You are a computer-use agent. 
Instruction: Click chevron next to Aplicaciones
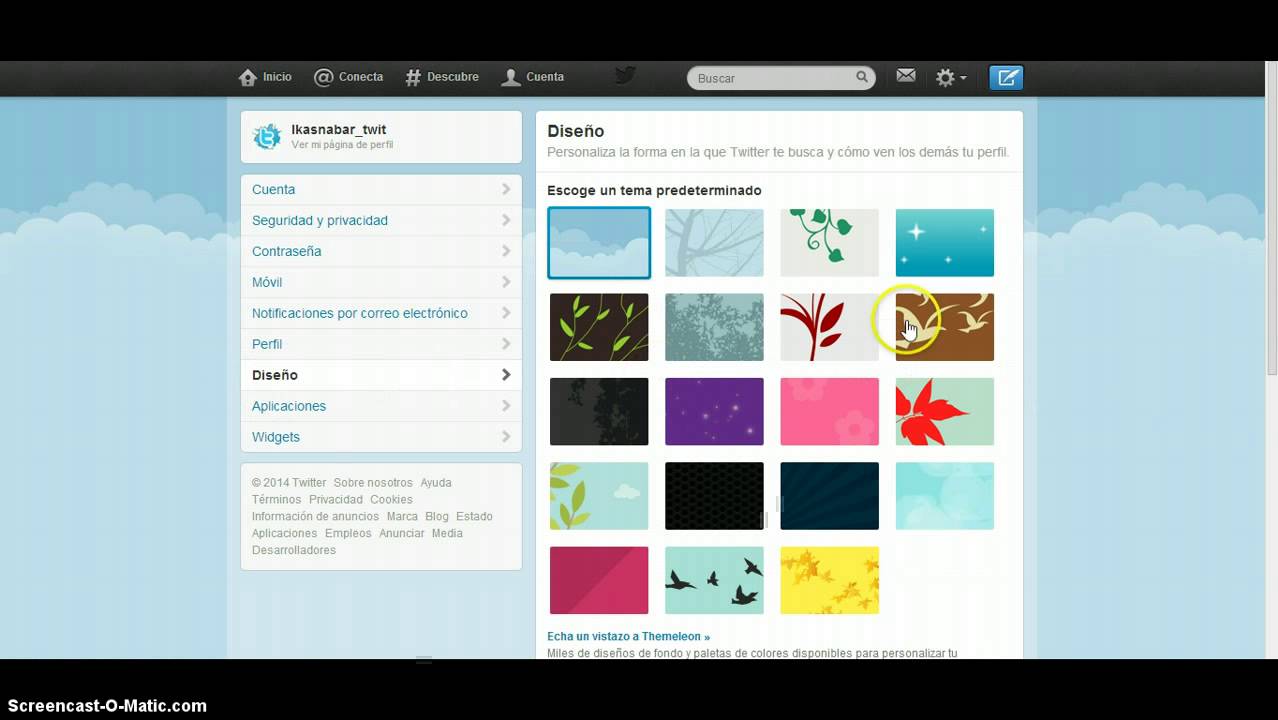(506, 406)
